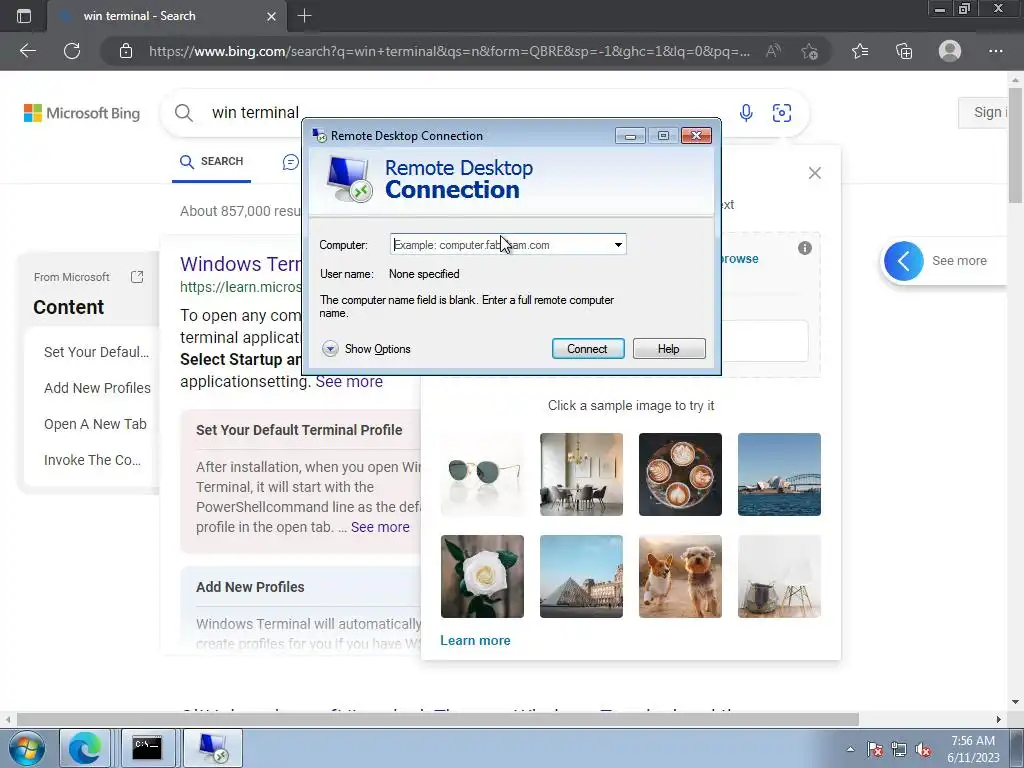This screenshot has width=1024, height=768.
Task: Click the Microsoft Bing logo
Action: pyautogui.click(x=82, y=113)
